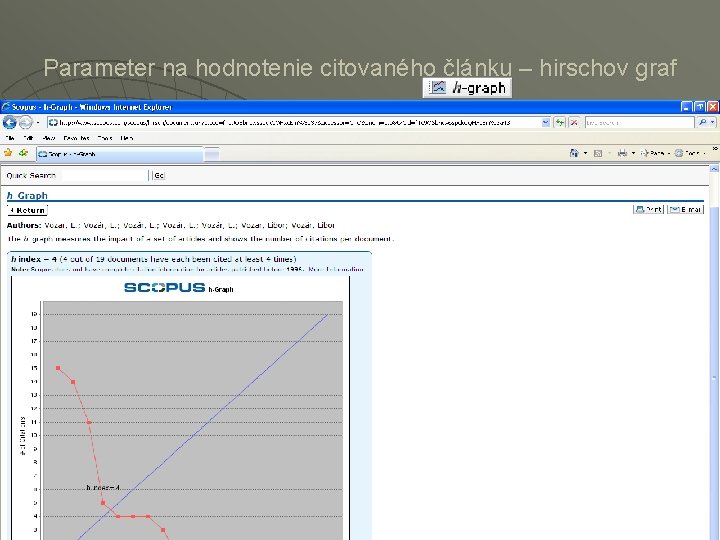This screenshot has width=720, height=540.
Task: Open the recent pages dropdown beside Forward
Action: [x=38, y=123]
